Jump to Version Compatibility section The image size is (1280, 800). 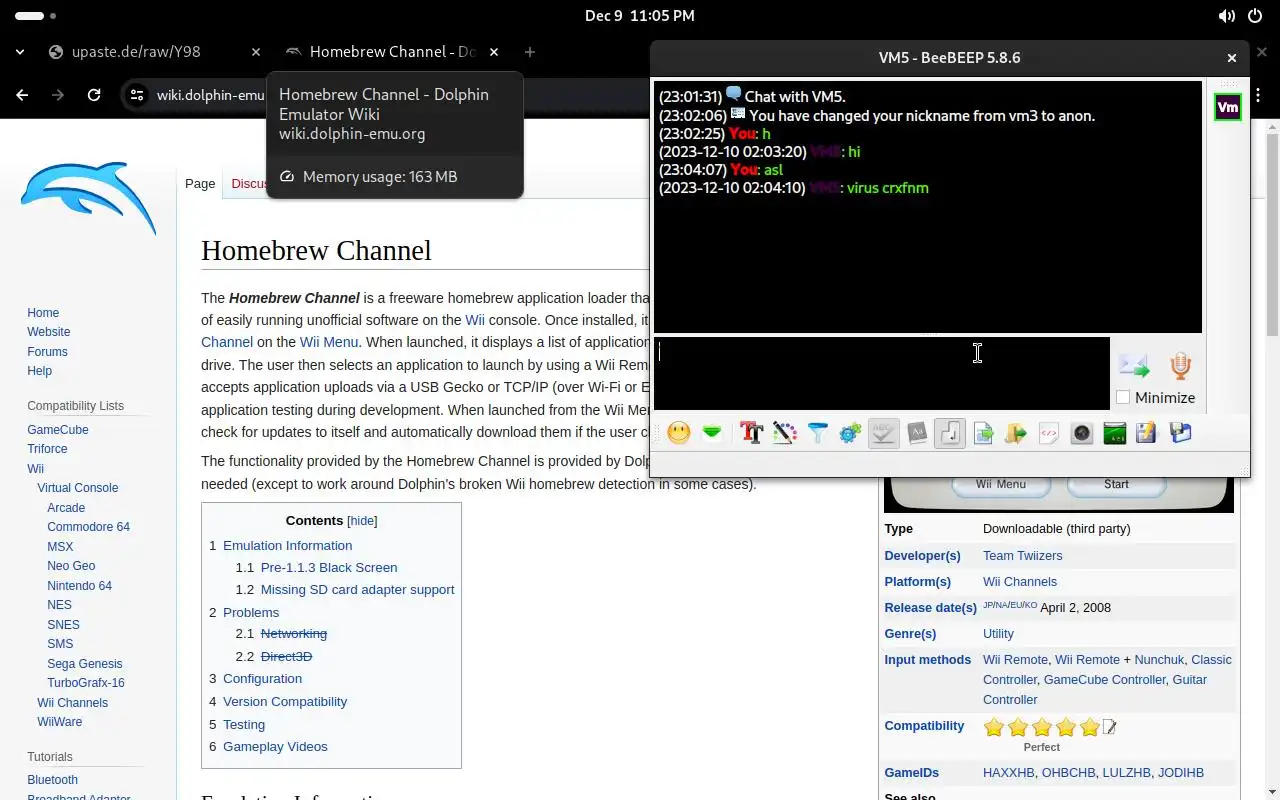(285, 701)
